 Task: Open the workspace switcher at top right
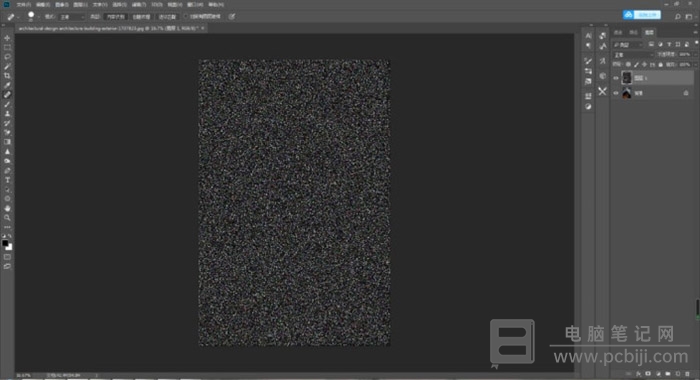[689, 17]
